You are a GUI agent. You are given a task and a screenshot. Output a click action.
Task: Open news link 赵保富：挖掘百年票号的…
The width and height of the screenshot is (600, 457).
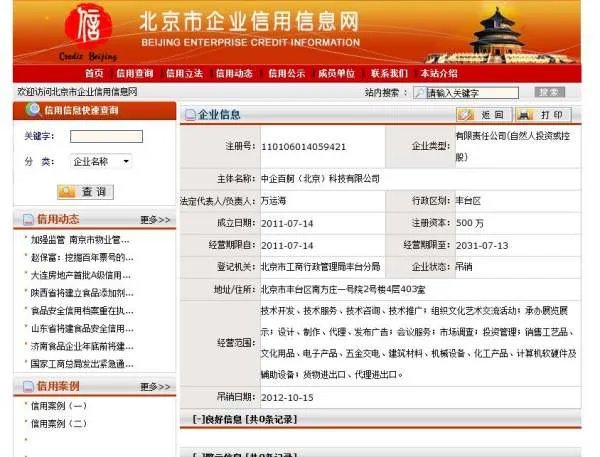coord(82,258)
